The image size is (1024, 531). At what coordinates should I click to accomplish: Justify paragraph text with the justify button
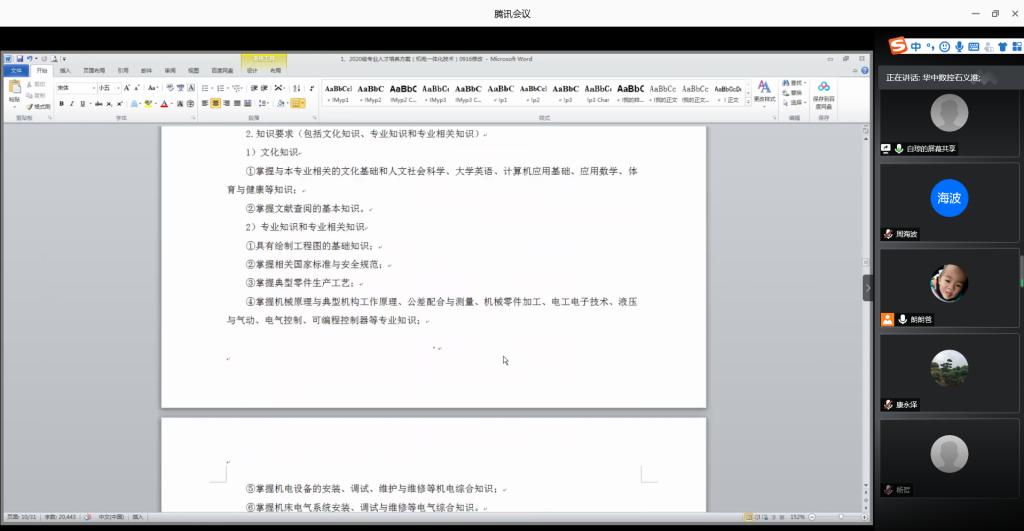coord(237,103)
